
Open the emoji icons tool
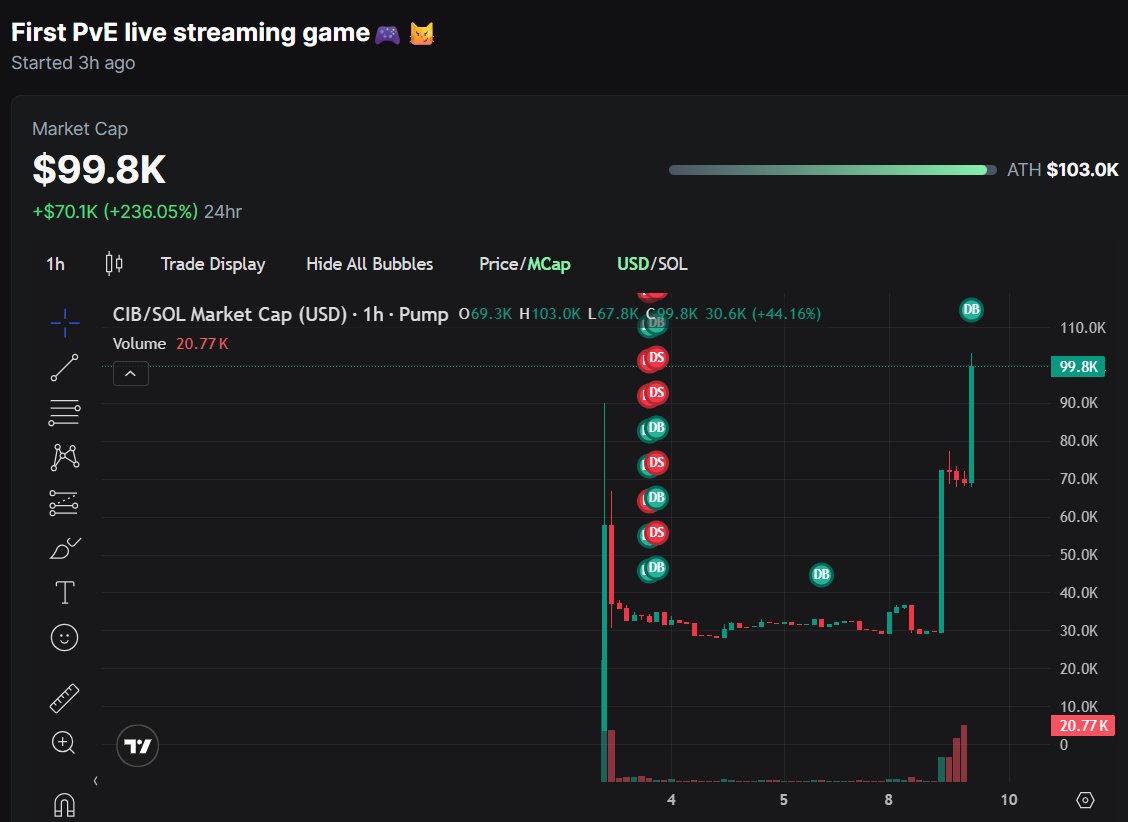pyautogui.click(x=65, y=637)
